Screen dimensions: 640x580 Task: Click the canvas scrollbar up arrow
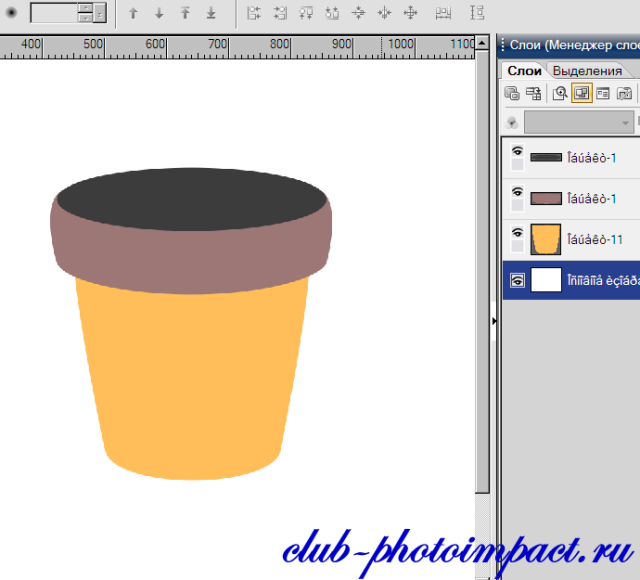pyautogui.click(x=482, y=42)
